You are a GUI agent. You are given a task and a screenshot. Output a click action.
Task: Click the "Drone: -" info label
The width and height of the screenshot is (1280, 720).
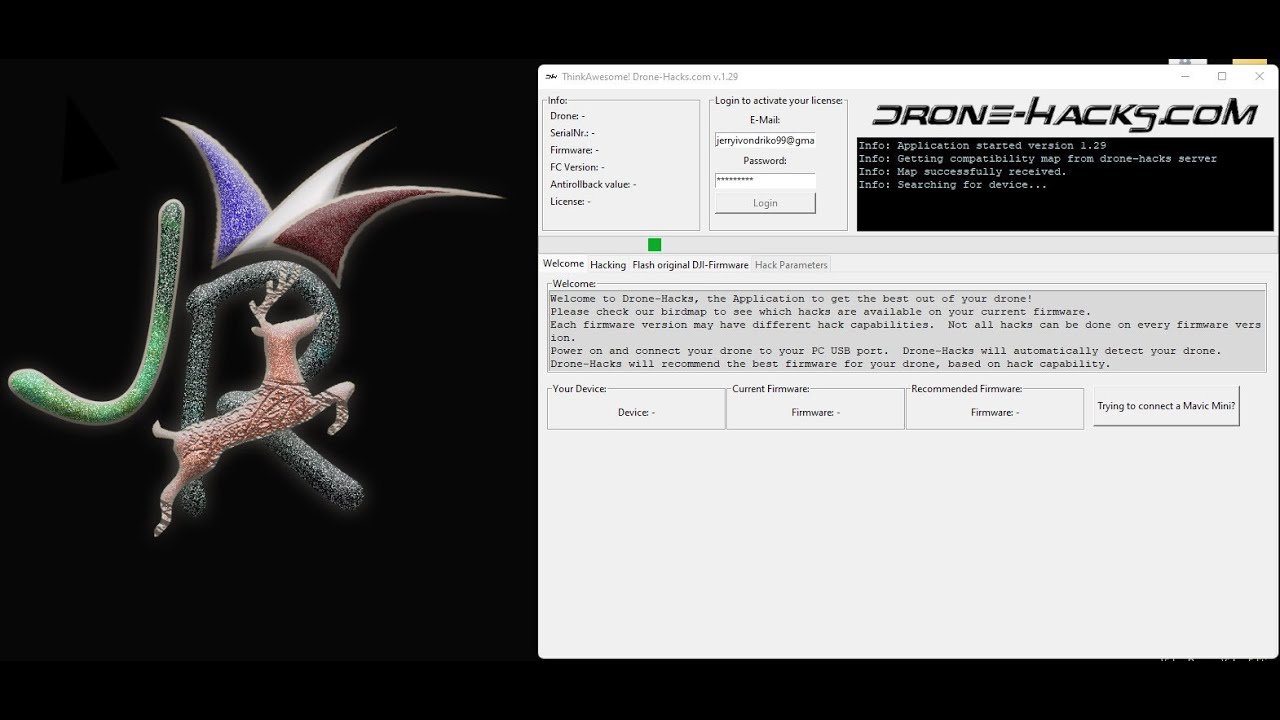pyautogui.click(x=567, y=116)
